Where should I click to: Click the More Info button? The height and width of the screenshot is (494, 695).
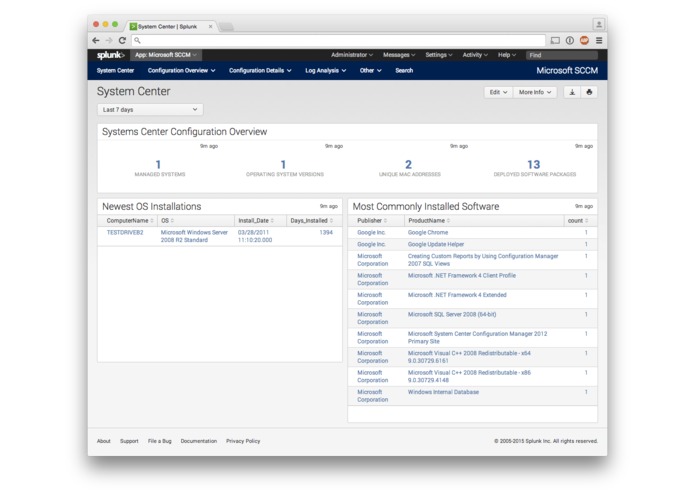[x=535, y=92]
